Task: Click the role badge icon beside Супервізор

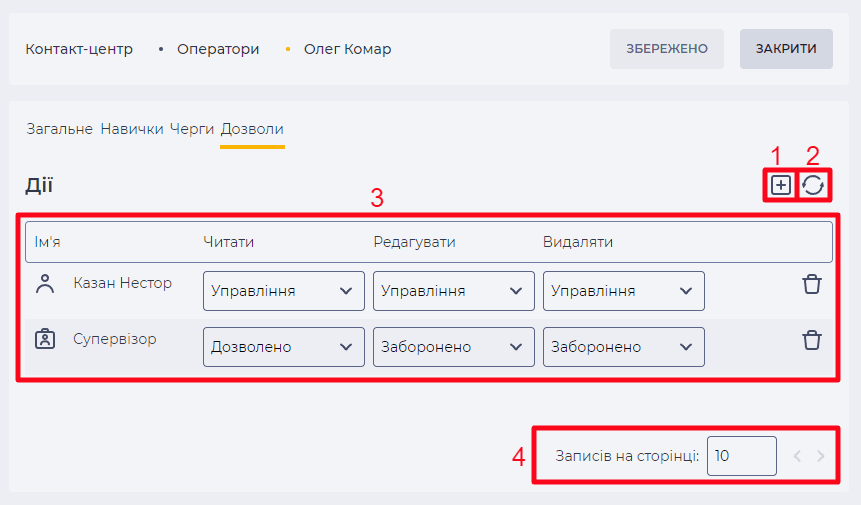Action: coord(45,339)
